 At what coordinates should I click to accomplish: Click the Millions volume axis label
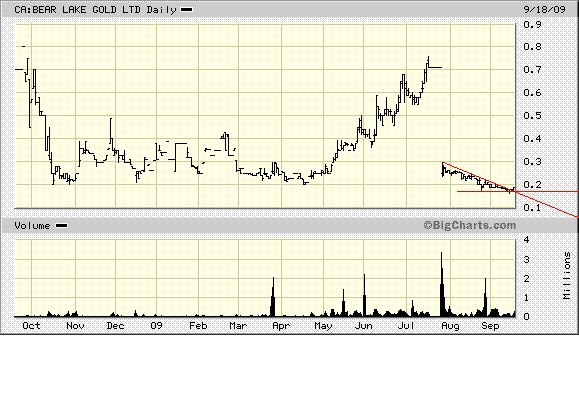(x=567, y=275)
